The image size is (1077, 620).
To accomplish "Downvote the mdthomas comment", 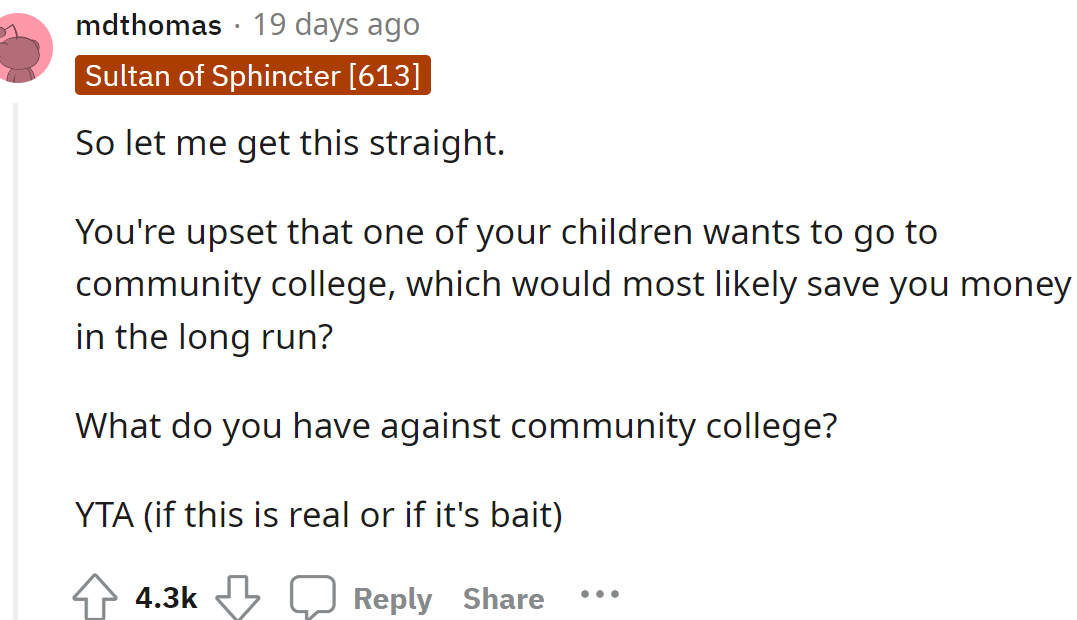I will click(x=238, y=598).
